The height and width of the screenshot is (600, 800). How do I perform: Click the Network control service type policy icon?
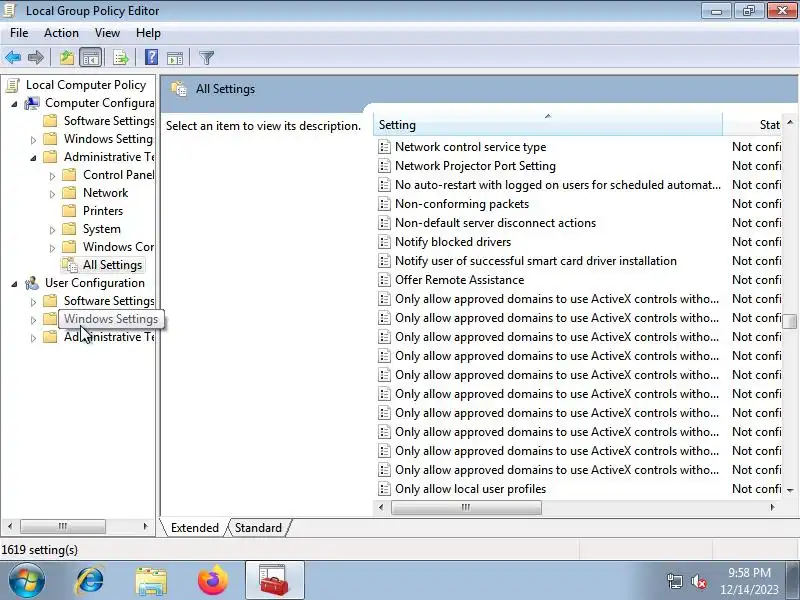coord(384,147)
